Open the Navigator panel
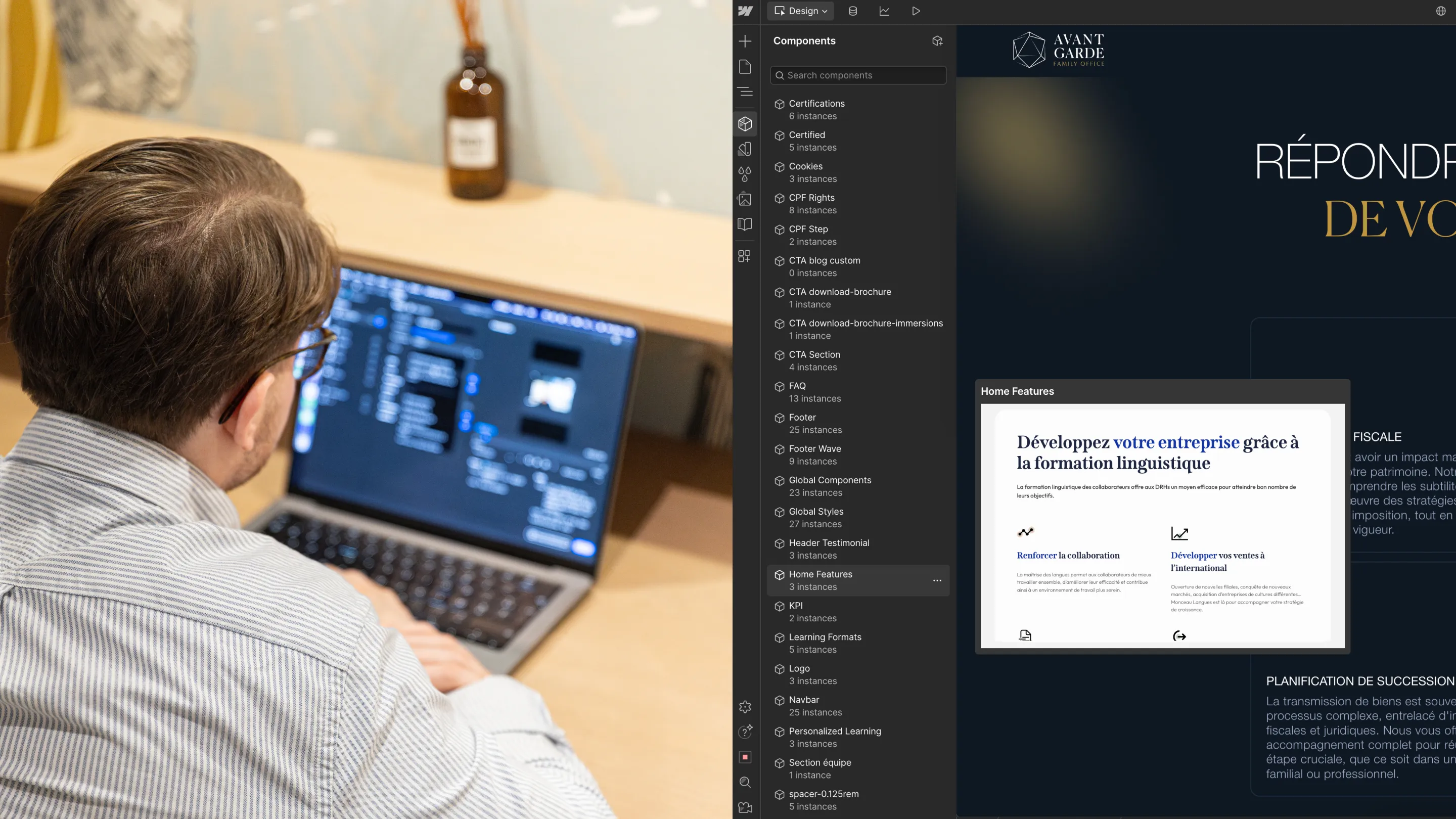The width and height of the screenshot is (1456, 819). [x=745, y=92]
